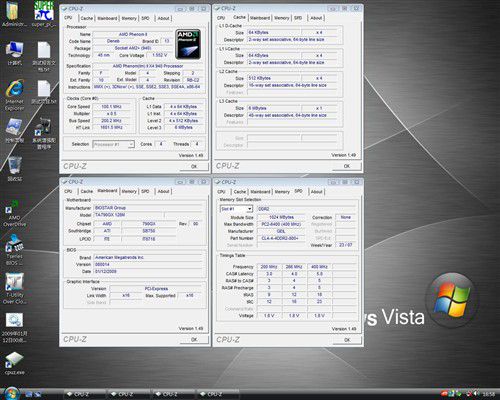Viewport: 500px width, 400px height.
Task: Open the Slot #1 memory slot dropdown
Action: (x=236, y=209)
